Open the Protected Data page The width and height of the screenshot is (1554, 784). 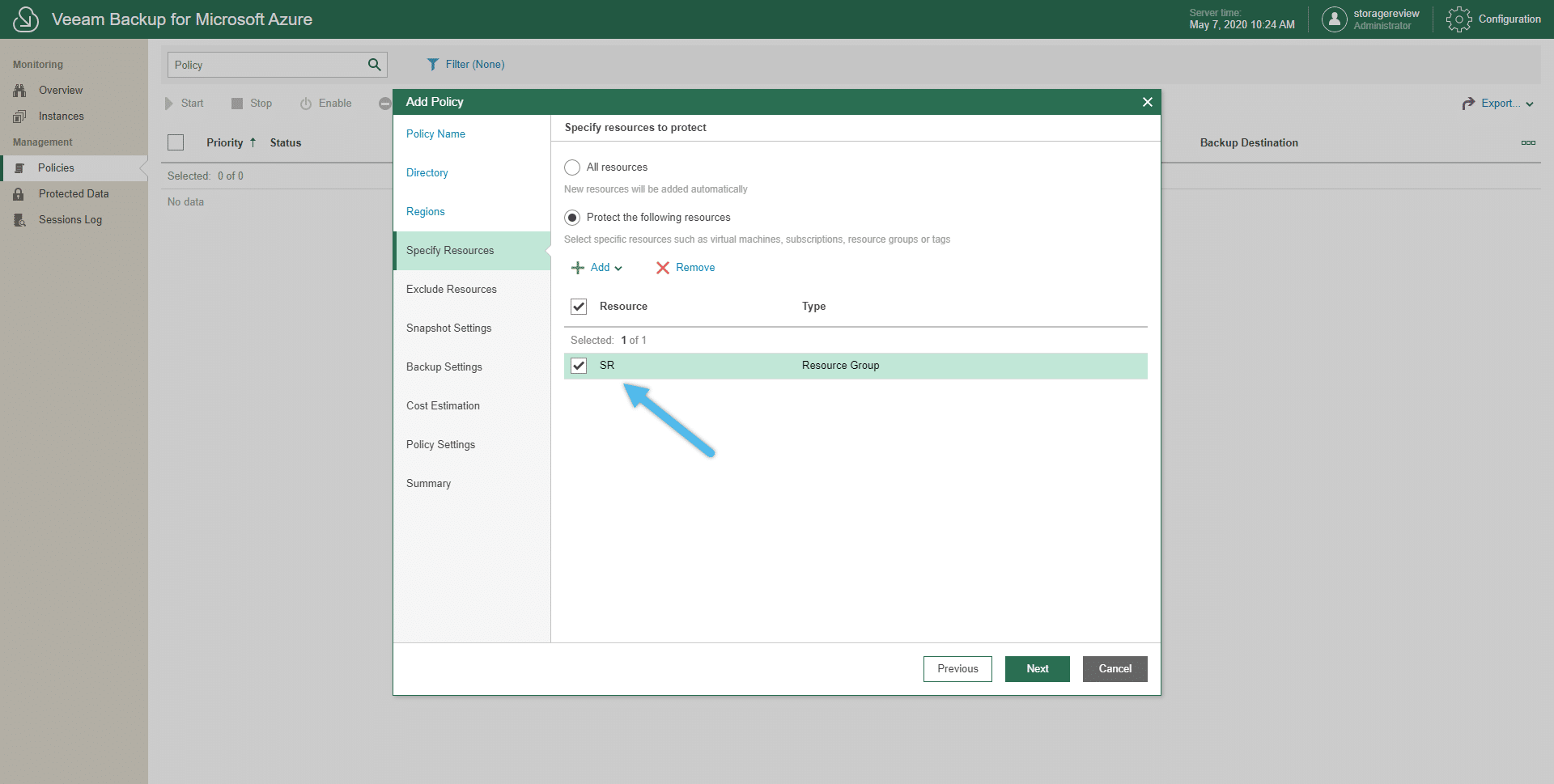point(74,194)
